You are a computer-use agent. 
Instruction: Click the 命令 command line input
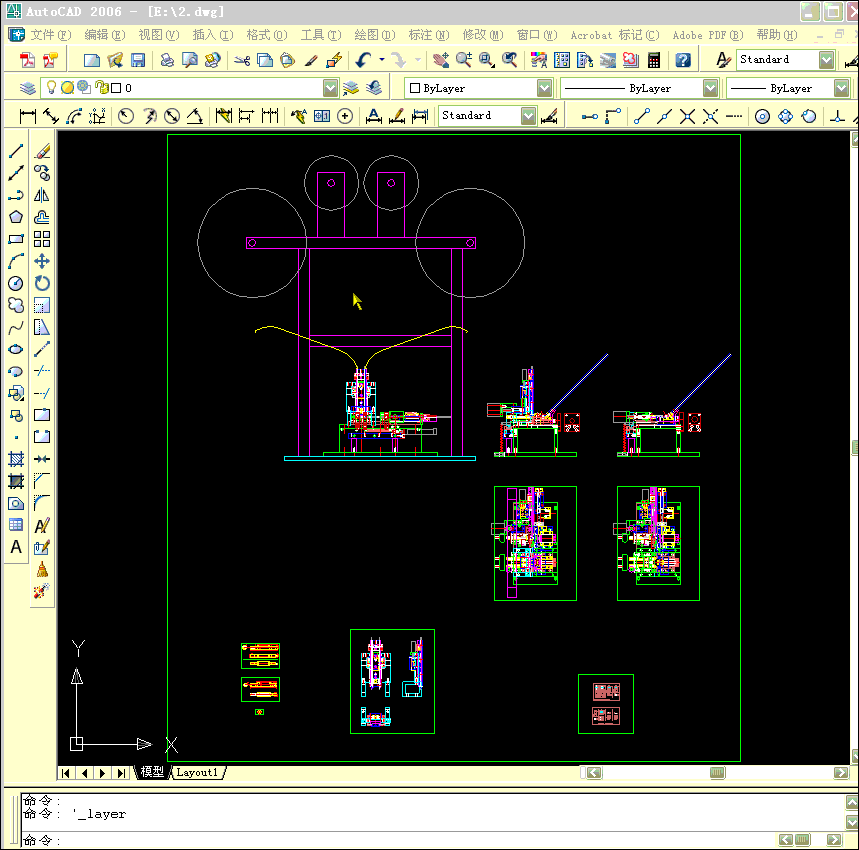[x=400, y=840]
